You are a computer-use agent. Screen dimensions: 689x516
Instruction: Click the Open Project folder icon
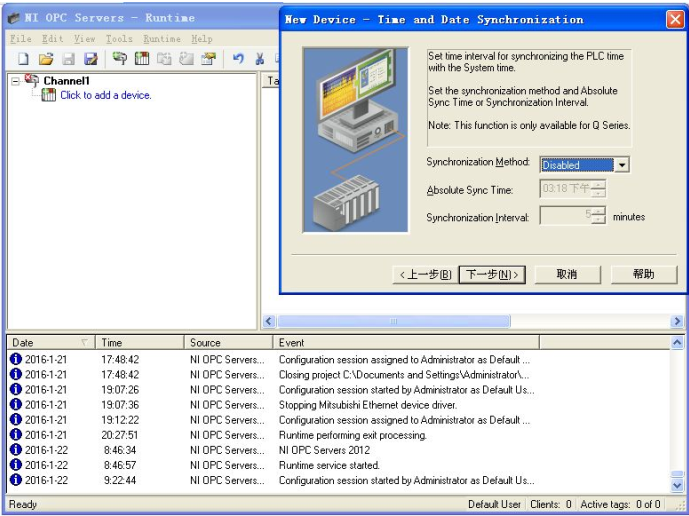pyautogui.click(x=46, y=58)
